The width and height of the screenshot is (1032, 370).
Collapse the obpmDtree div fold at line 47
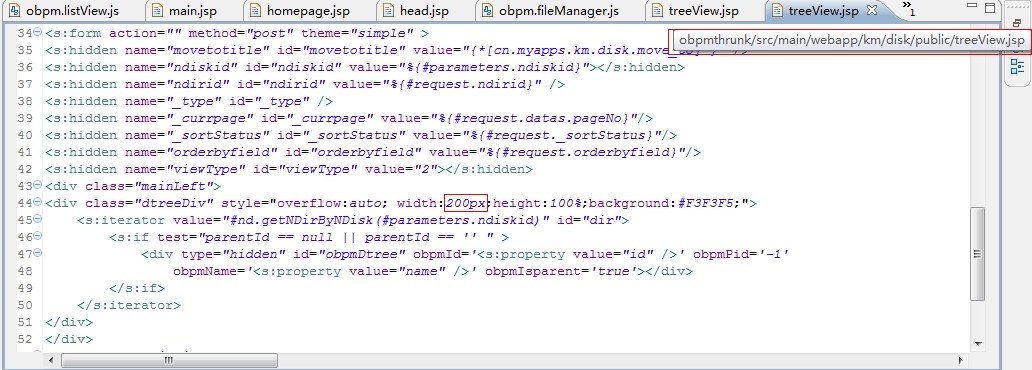(37, 254)
